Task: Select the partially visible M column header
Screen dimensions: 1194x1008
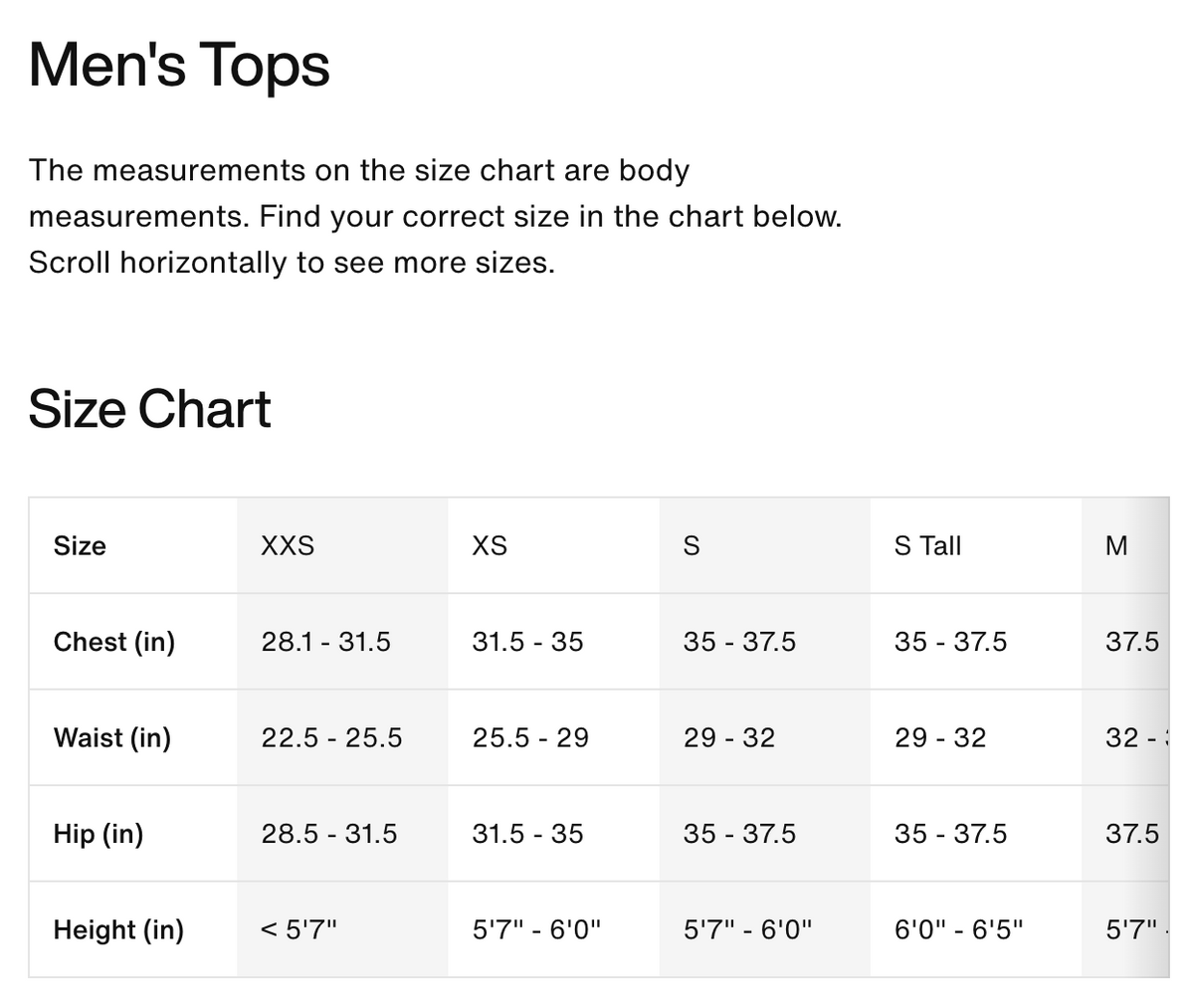Action: coord(1116,545)
